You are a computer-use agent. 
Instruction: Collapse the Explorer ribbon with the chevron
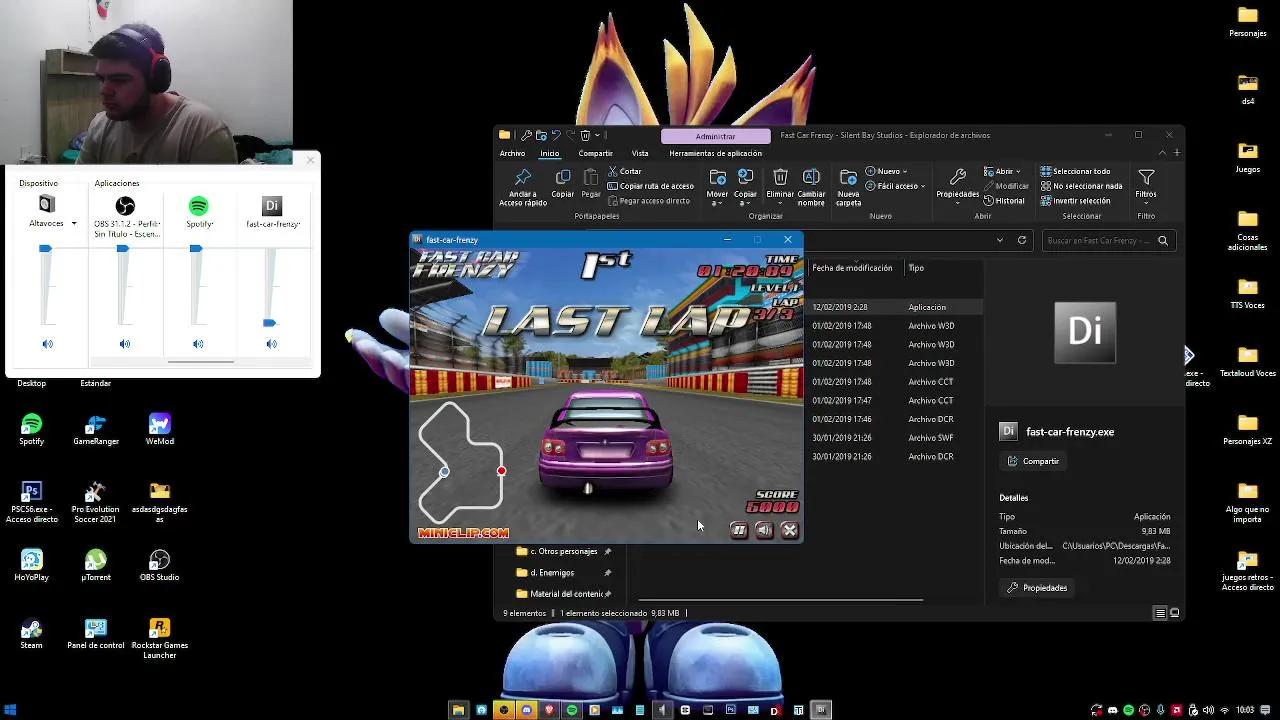(x=1162, y=153)
